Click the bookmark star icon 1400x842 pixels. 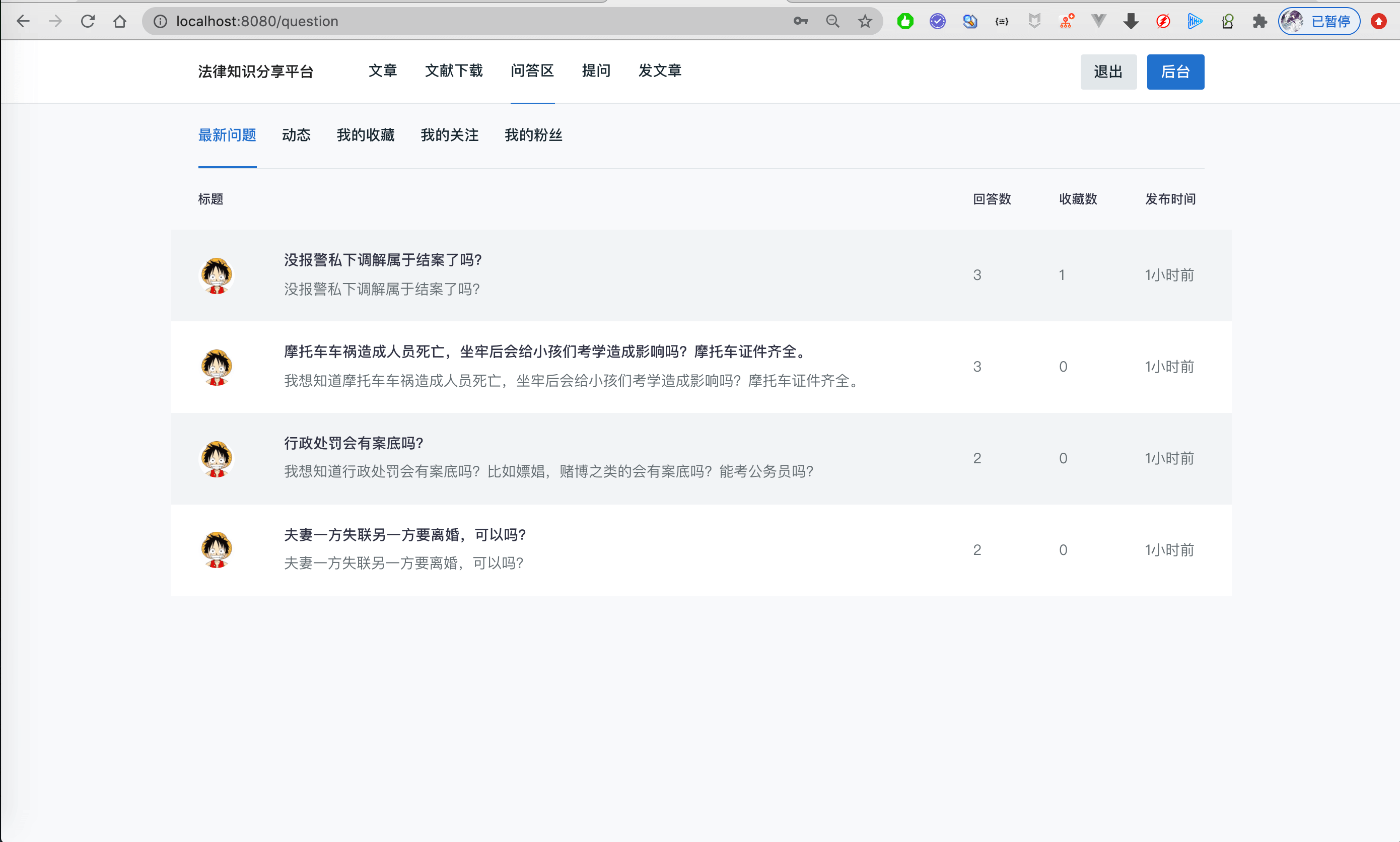click(865, 22)
